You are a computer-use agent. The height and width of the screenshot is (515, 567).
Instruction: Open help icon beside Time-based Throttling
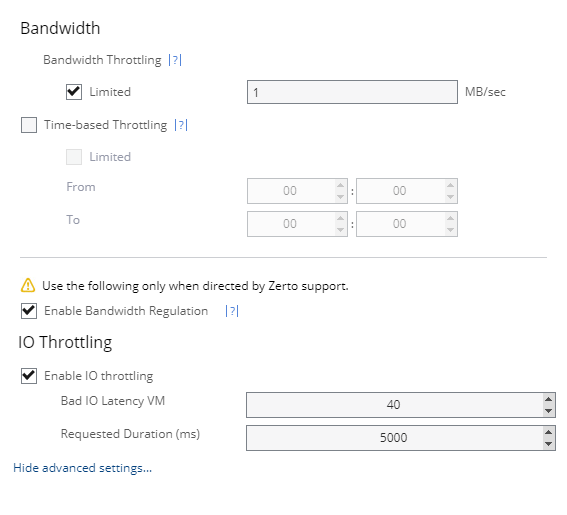[181, 125]
